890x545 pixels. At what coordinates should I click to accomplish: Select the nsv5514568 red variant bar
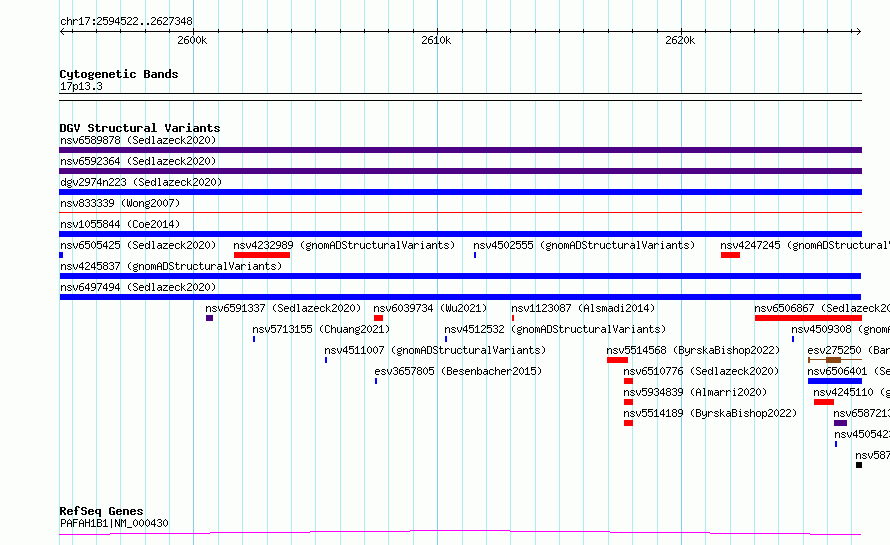(617, 360)
